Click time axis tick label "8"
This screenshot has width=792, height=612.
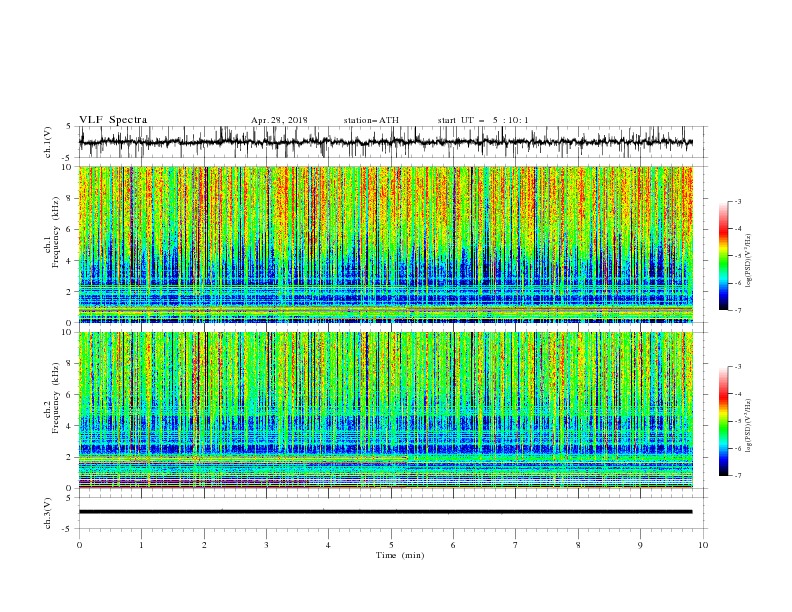click(578, 545)
